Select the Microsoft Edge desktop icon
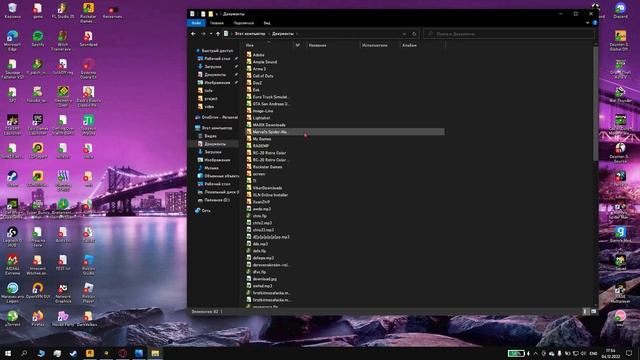The width and height of the screenshot is (640, 360). click(12, 41)
